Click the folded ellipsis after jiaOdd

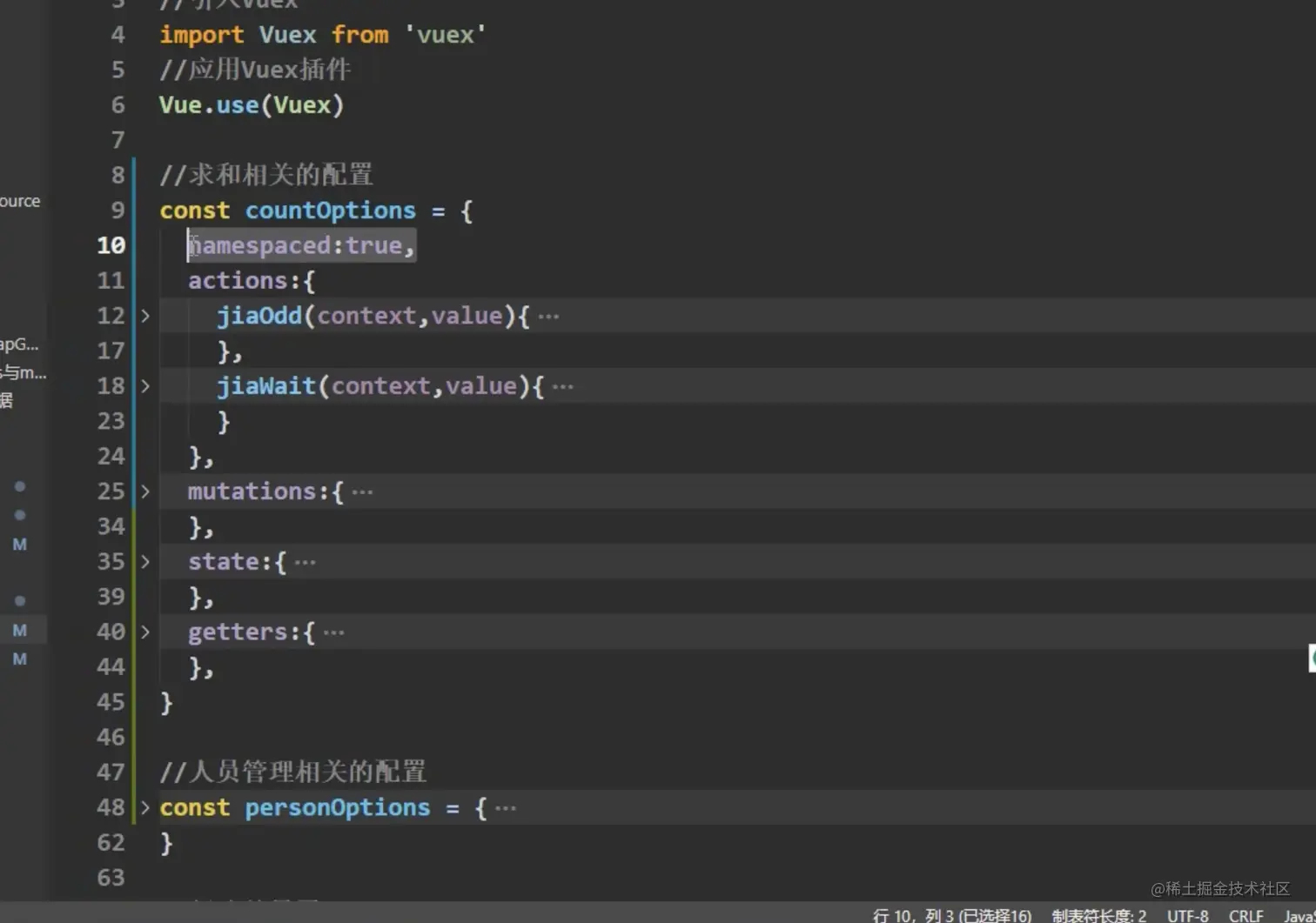548,317
